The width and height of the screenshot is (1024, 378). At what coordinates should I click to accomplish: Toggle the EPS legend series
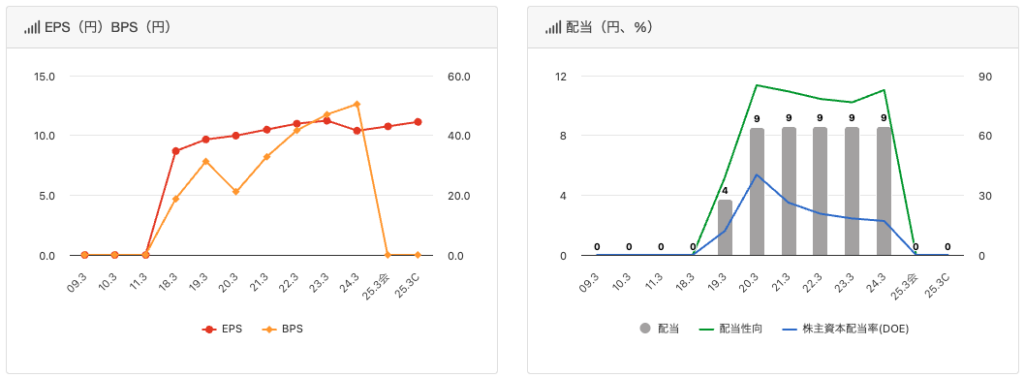pos(222,329)
